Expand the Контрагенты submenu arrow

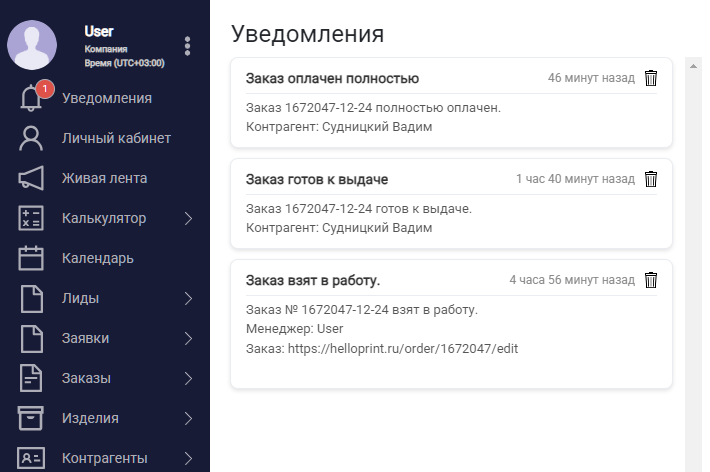[x=188, y=458]
